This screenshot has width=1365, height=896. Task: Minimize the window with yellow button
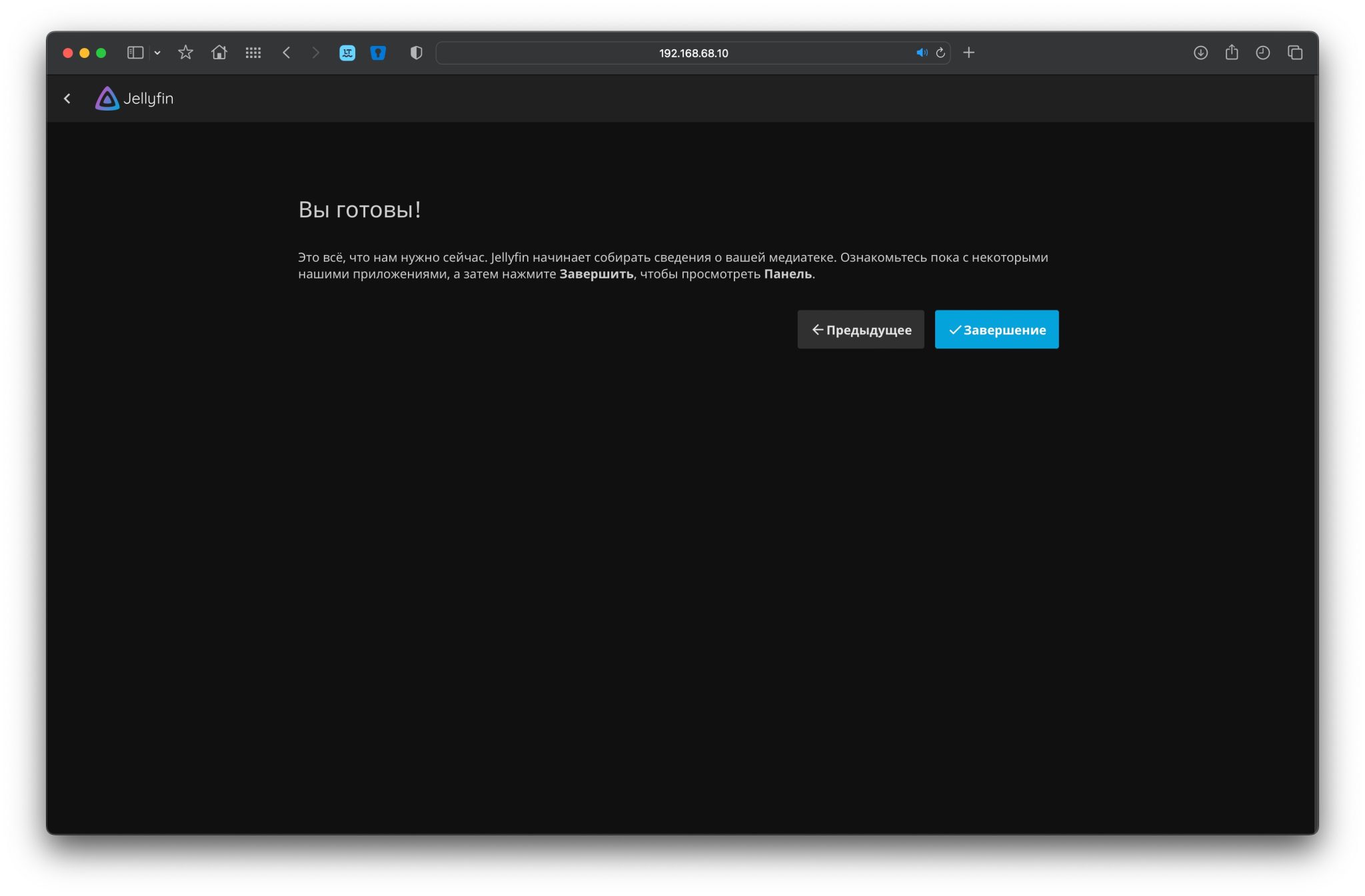click(85, 53)
